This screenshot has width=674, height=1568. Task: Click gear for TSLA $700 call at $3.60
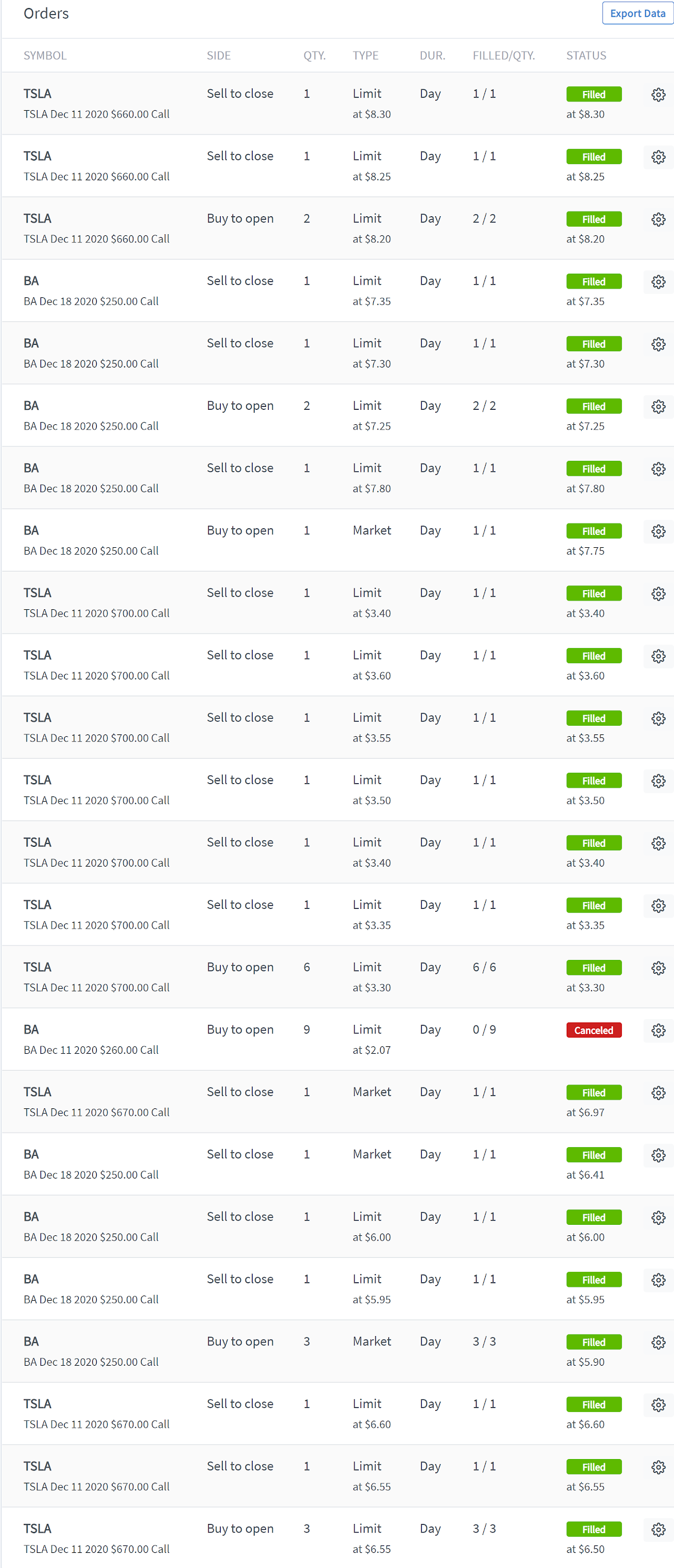(658, 656)
